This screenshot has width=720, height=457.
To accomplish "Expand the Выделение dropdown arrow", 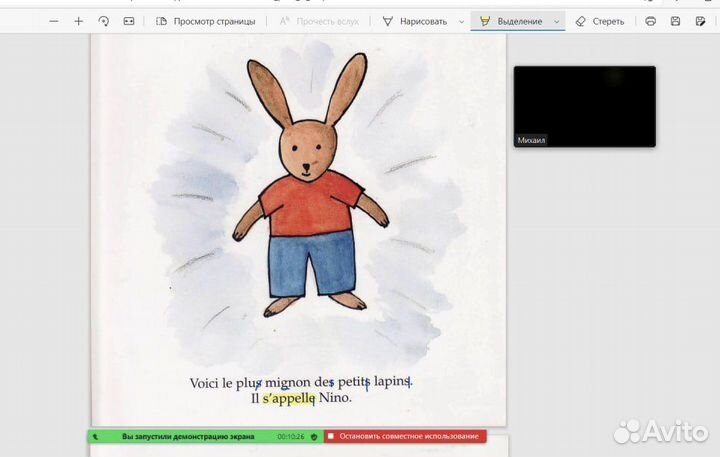I will pos(557,22).
